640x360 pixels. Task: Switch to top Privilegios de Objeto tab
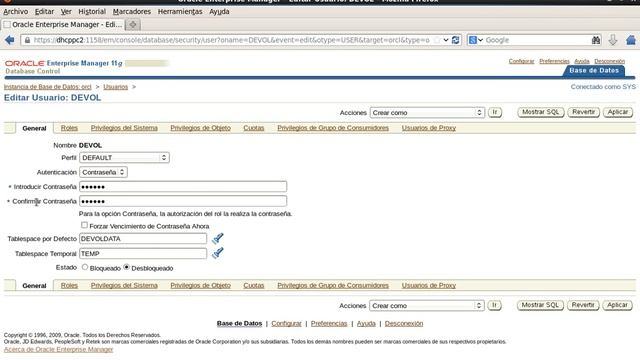point(200,128)
